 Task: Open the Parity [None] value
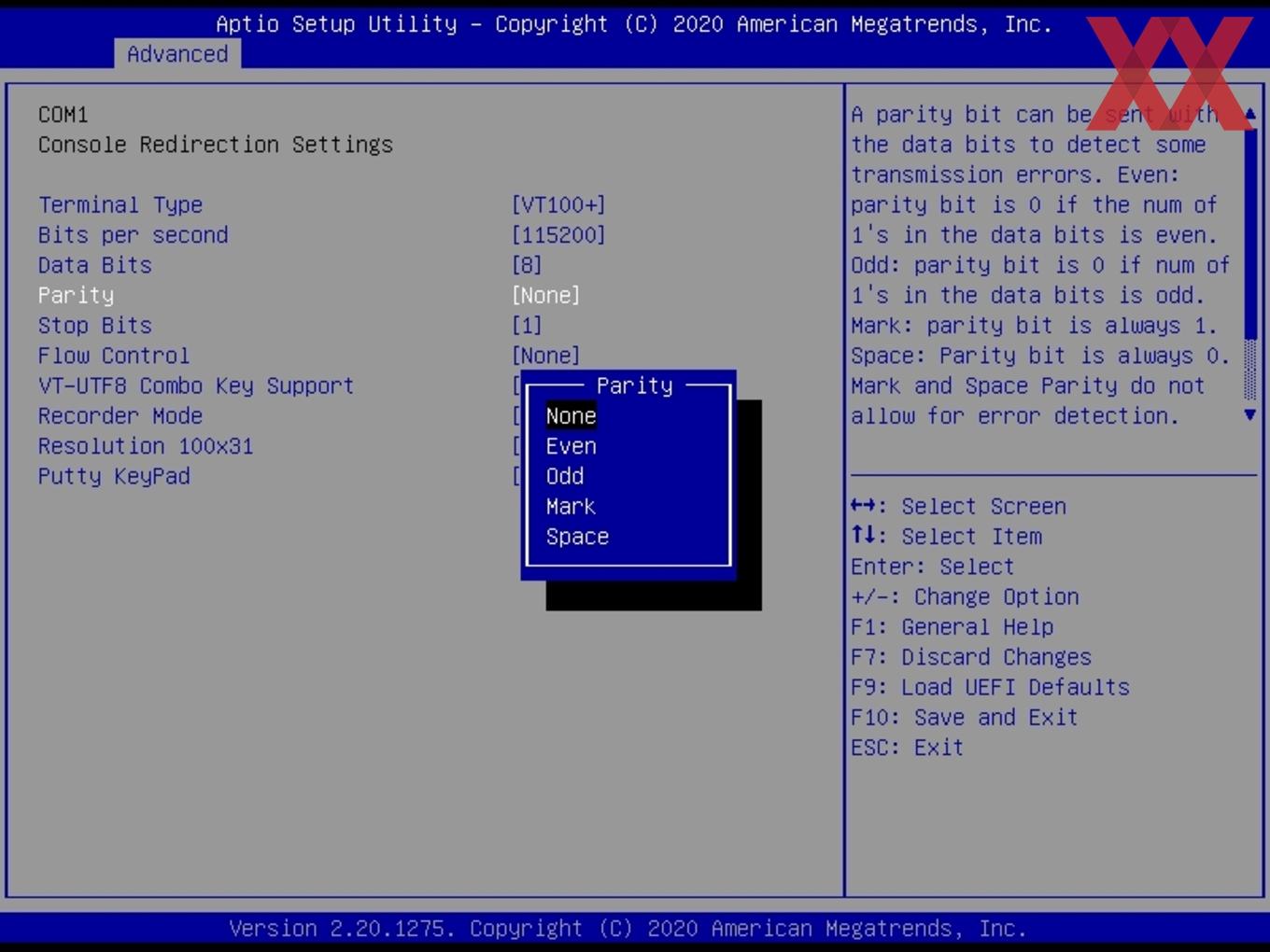coord(546,295)
